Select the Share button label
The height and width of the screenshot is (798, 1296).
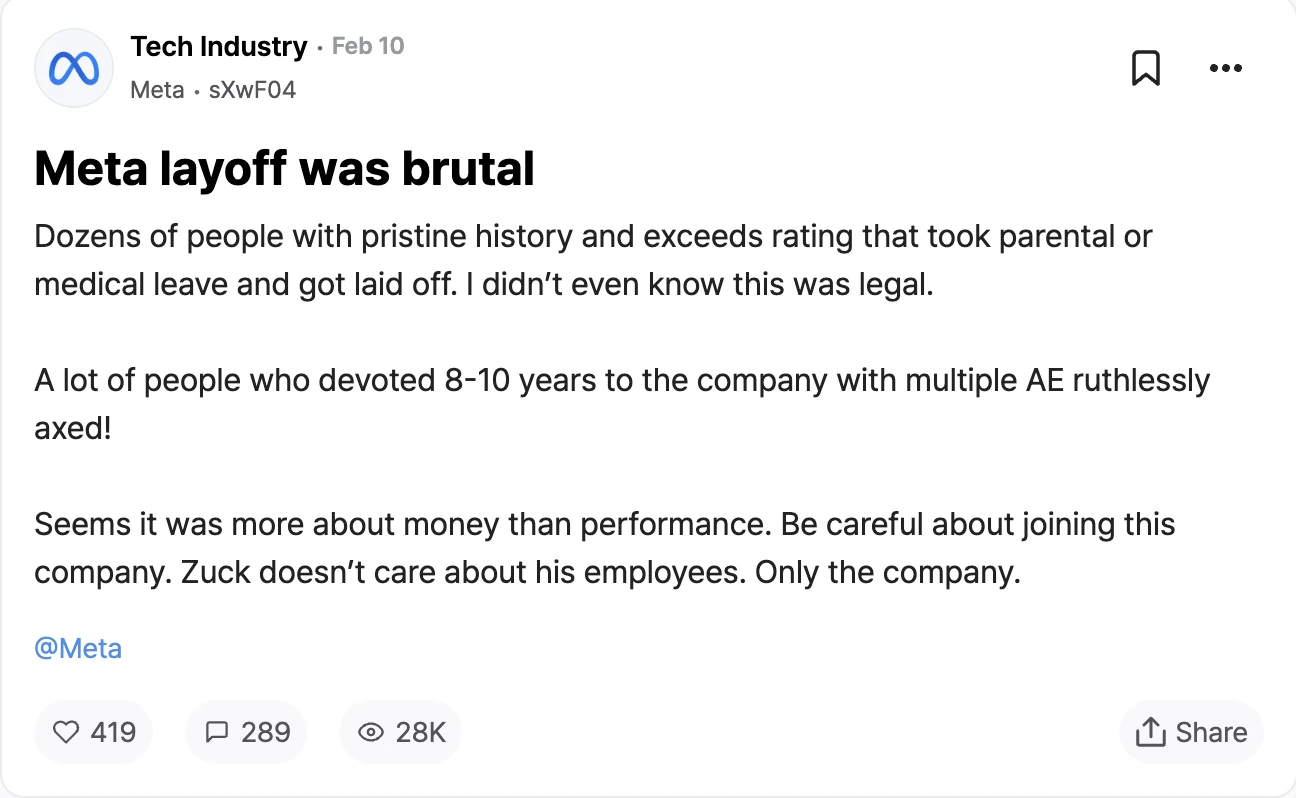click(1211, 732)
